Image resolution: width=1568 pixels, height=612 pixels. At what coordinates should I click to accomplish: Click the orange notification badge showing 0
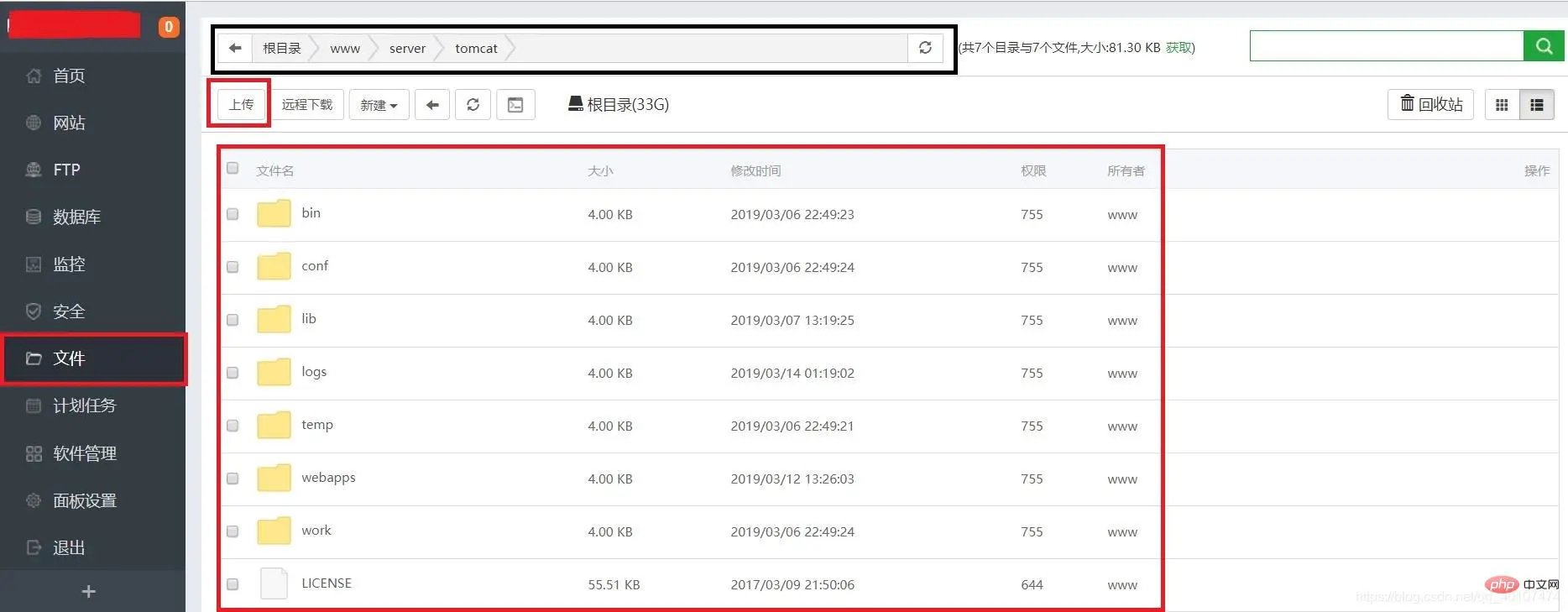[169, 26]
